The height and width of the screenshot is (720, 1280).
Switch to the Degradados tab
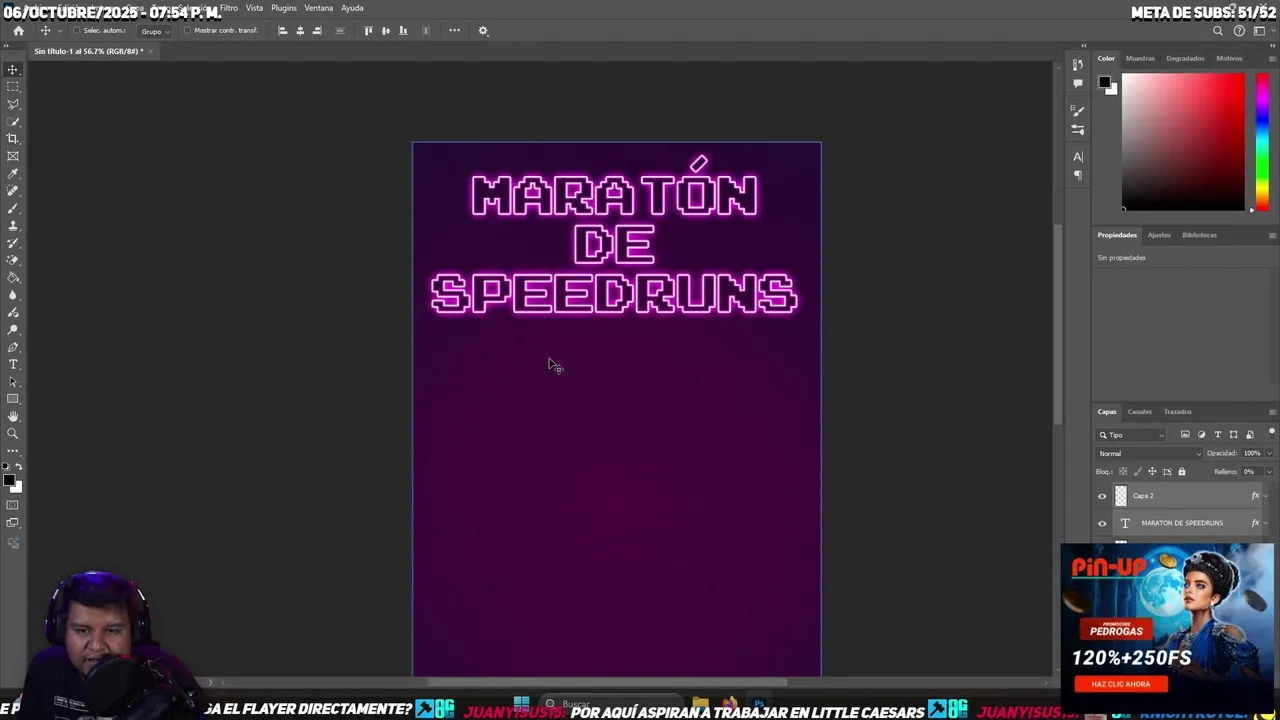(1185, 59)
